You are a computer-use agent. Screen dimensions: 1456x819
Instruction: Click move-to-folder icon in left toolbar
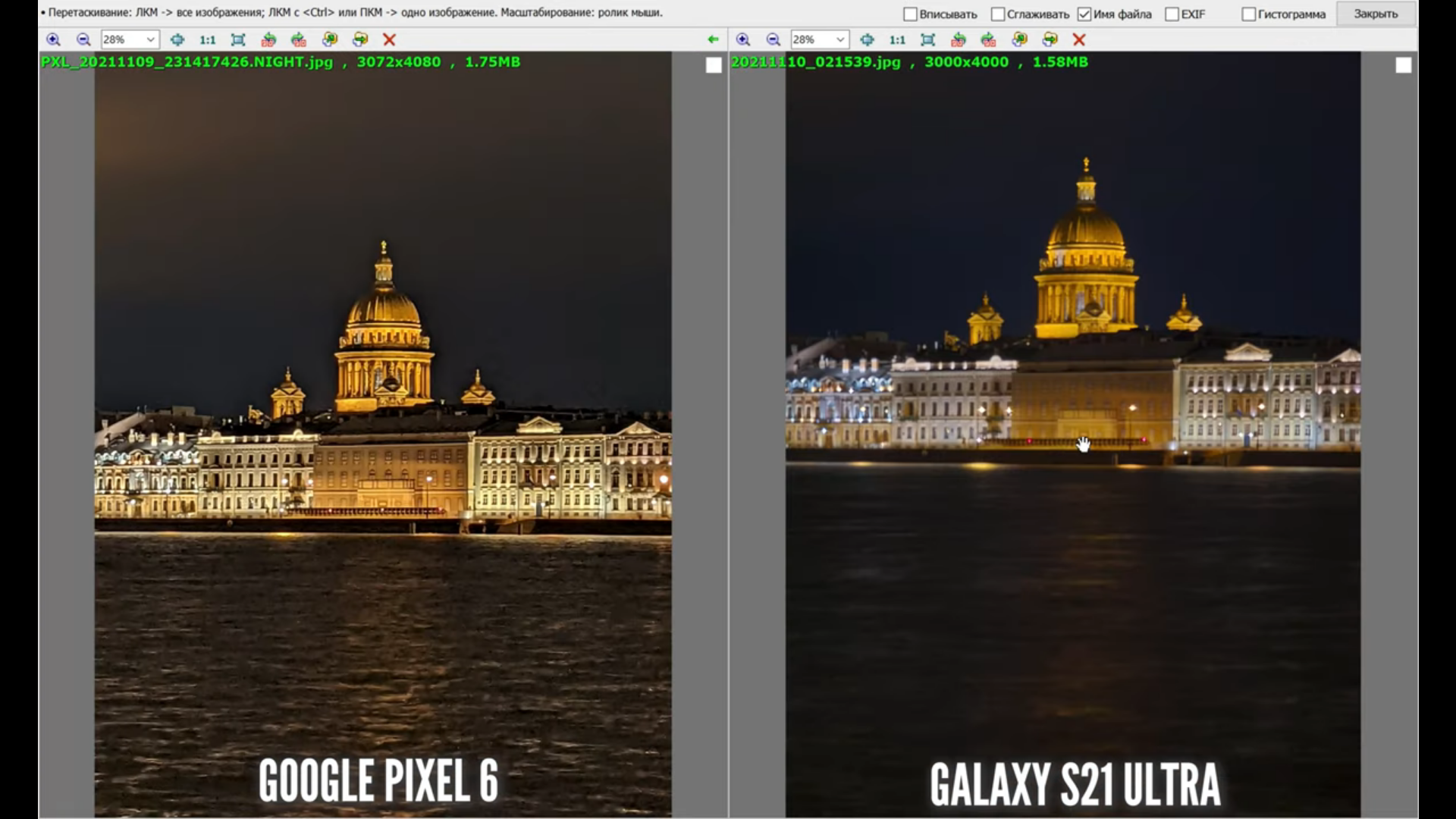[x=360, y=39]
